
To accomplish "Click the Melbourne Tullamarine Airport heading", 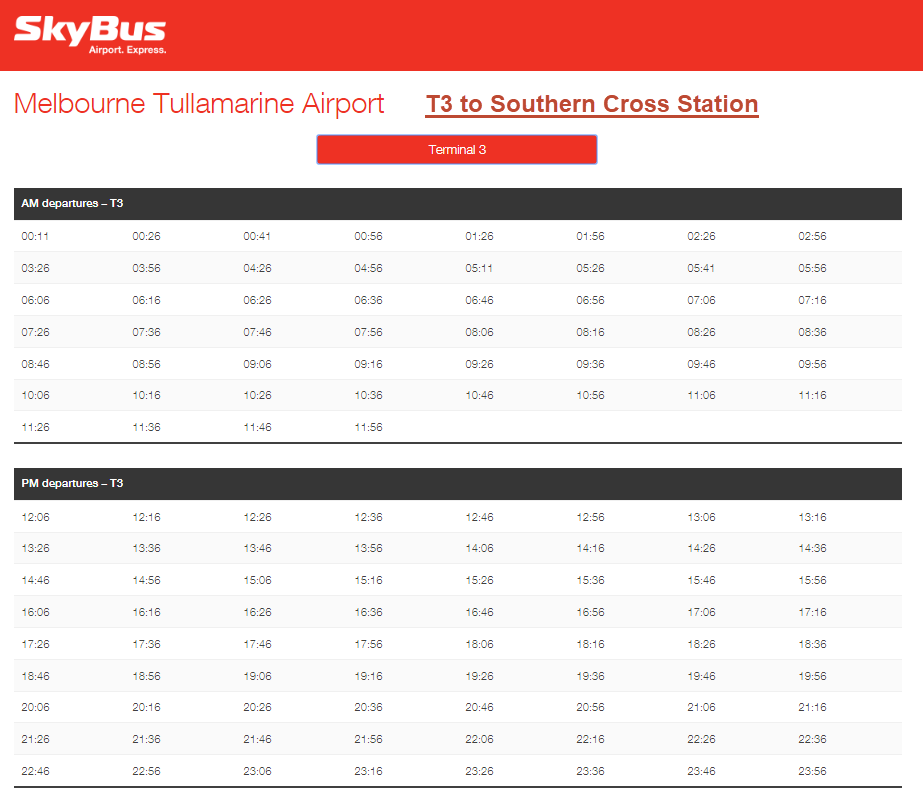I will pyautogui.click(x=199, y=104).
